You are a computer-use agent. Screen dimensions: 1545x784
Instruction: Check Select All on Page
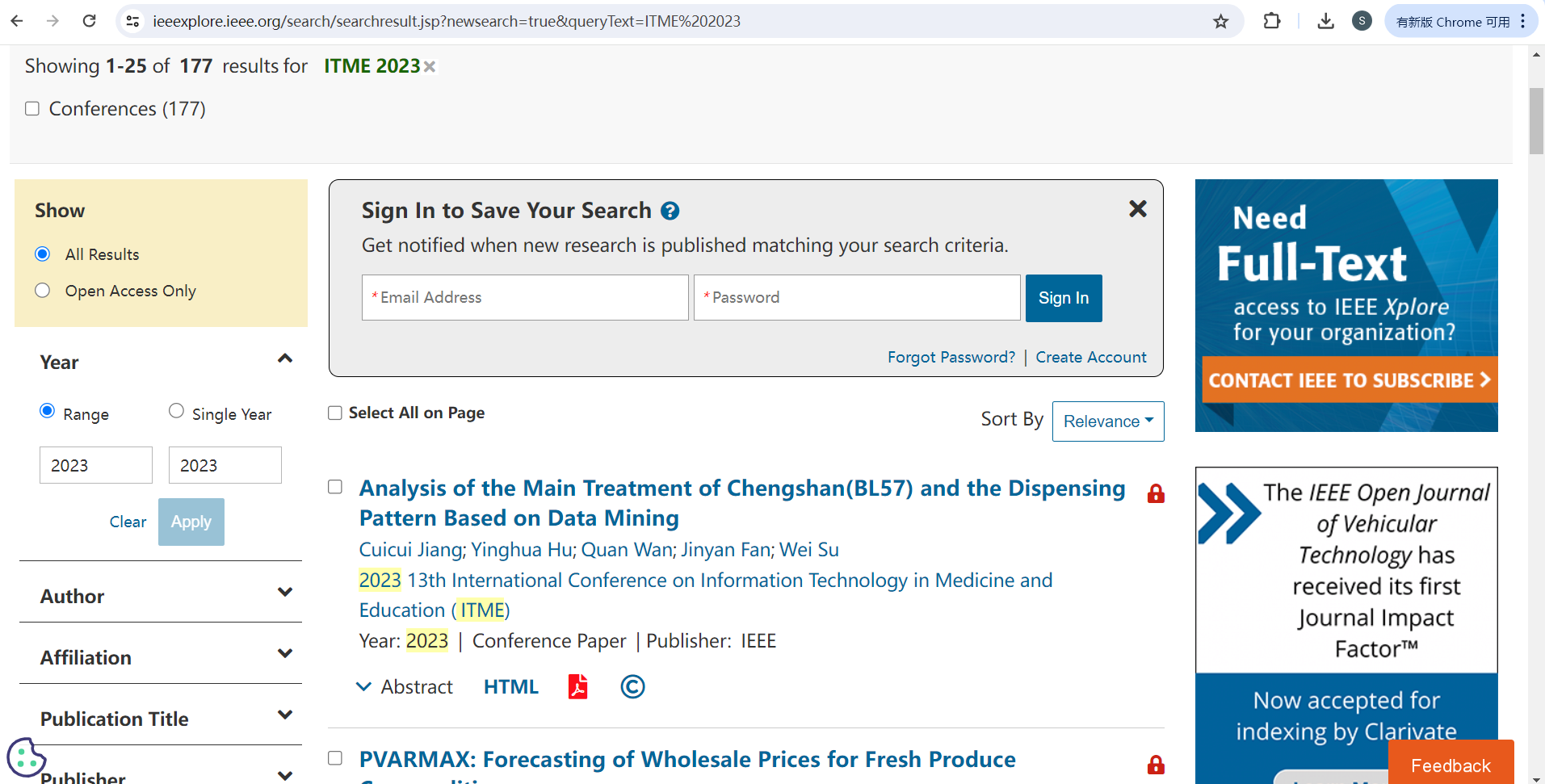coord(335,413)
